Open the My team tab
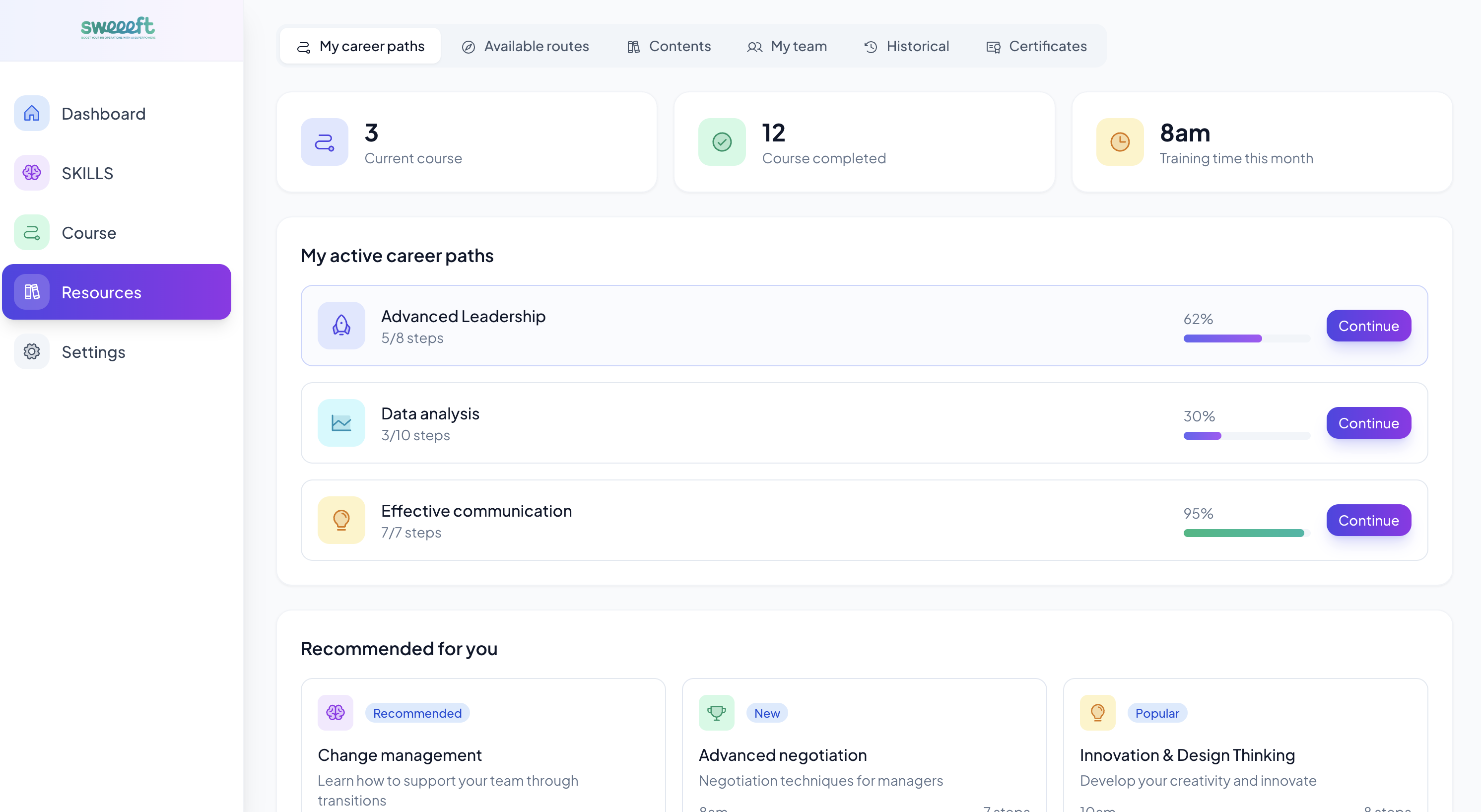The width and height of the screenshot is (1481, 812). [787, 46]
